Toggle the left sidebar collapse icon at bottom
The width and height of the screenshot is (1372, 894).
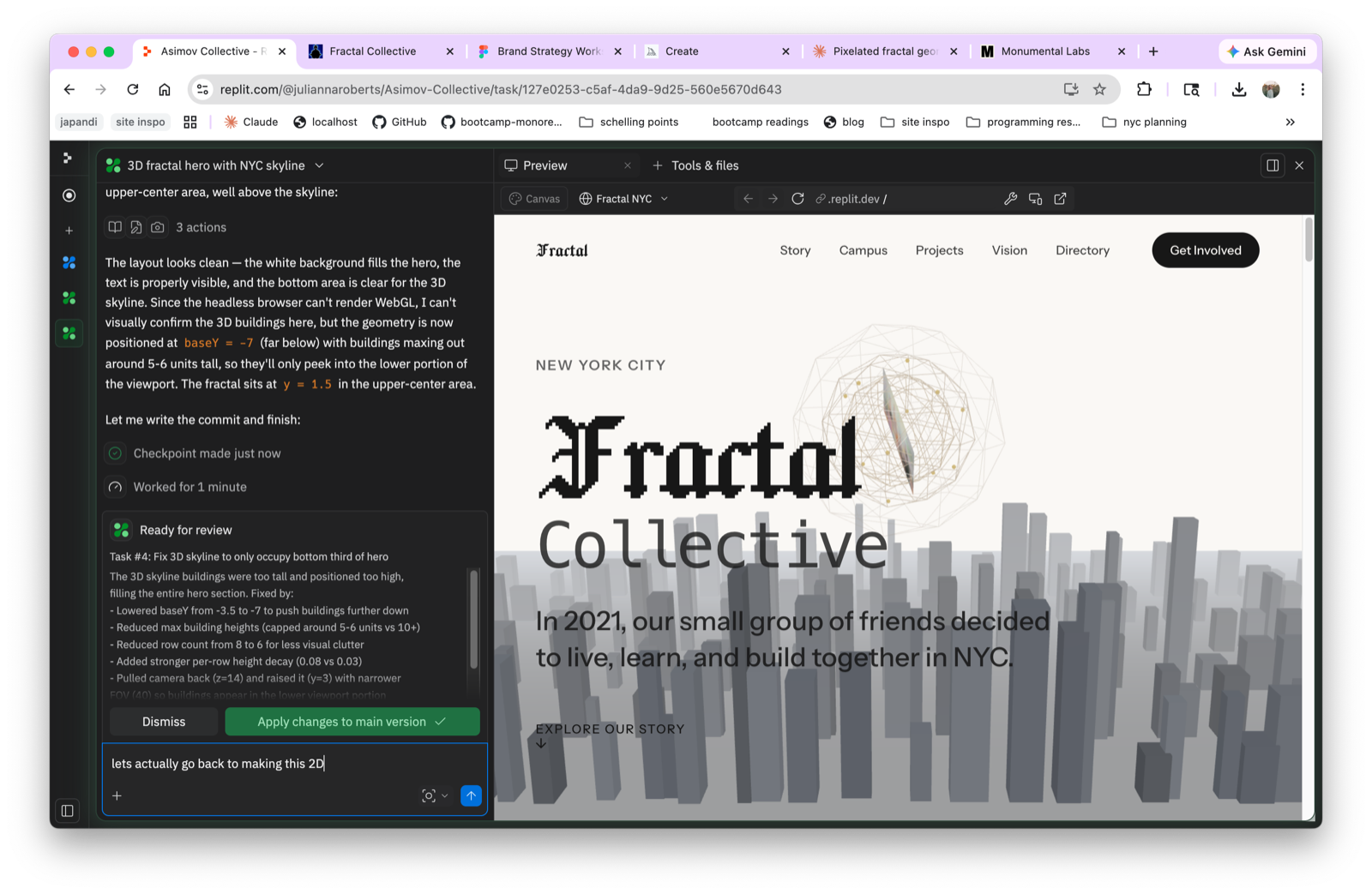(67, 810)
